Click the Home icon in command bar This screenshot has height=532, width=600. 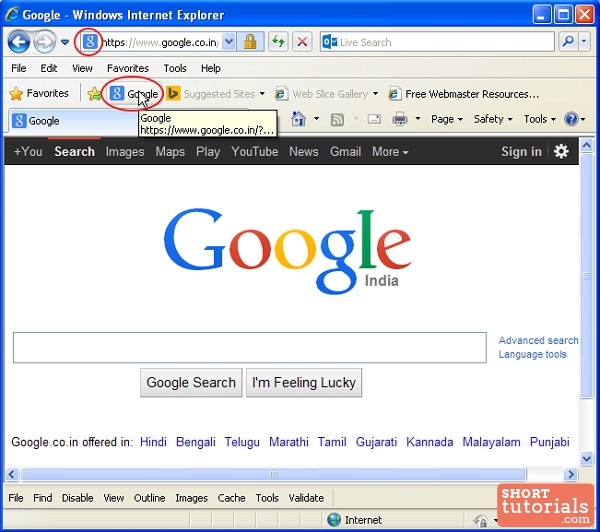pos(298,119)
